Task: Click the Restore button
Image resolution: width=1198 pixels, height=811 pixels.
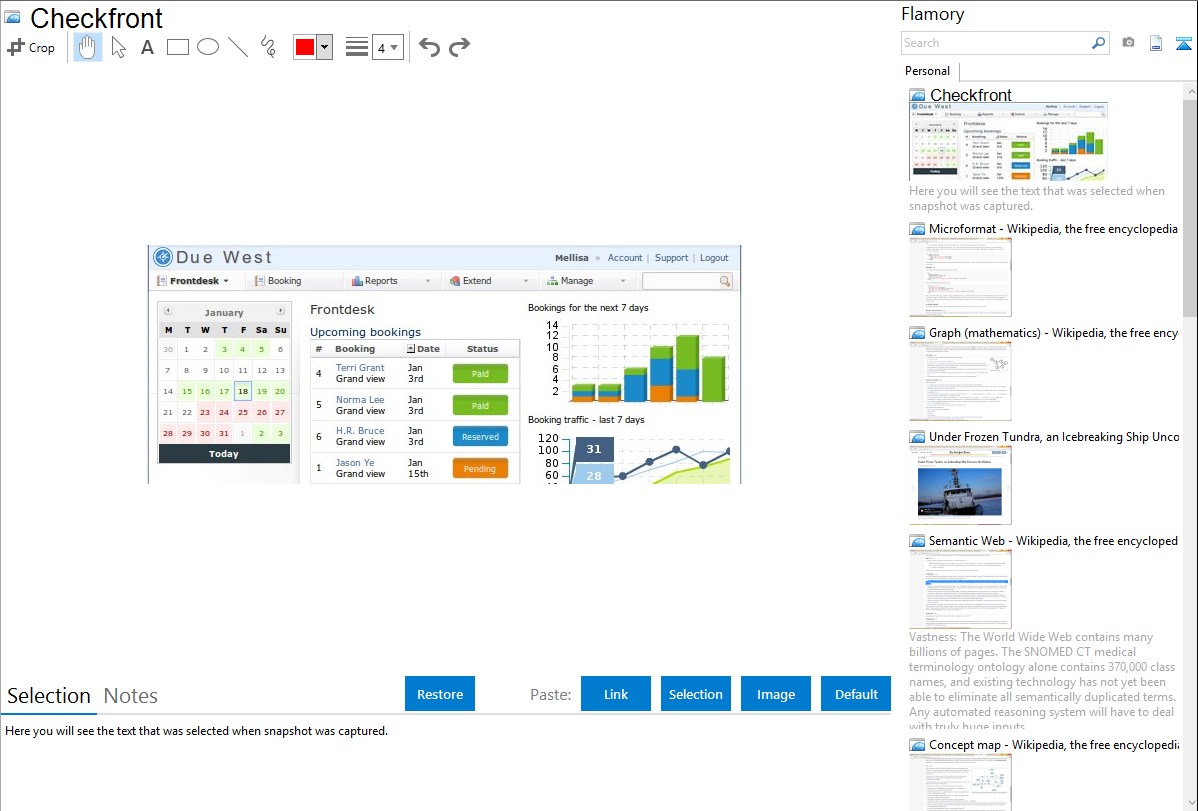Action: (440, 693)
